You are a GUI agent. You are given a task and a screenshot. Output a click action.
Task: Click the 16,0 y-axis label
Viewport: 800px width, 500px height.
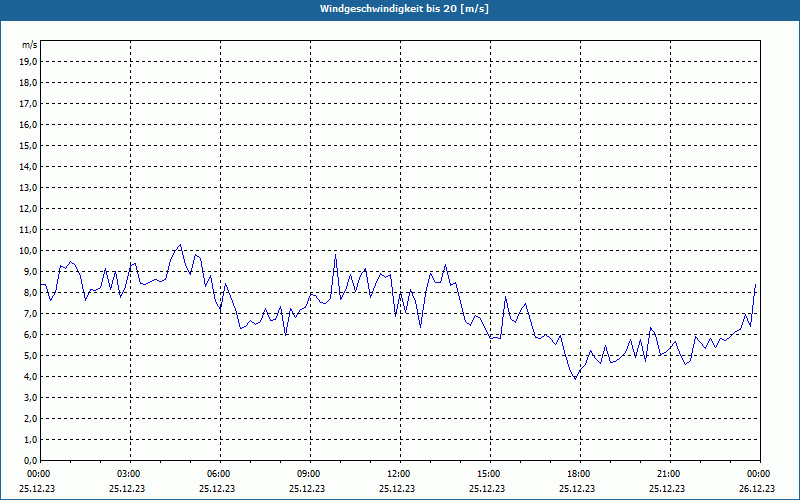tap(30, 124)
